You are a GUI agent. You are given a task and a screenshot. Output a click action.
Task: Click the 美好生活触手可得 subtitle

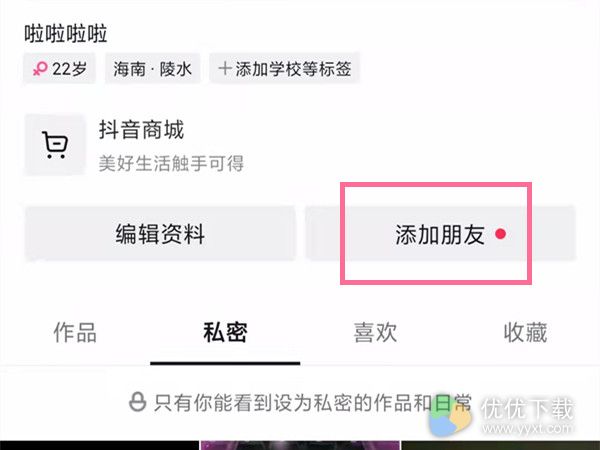[x=171, y=164]
